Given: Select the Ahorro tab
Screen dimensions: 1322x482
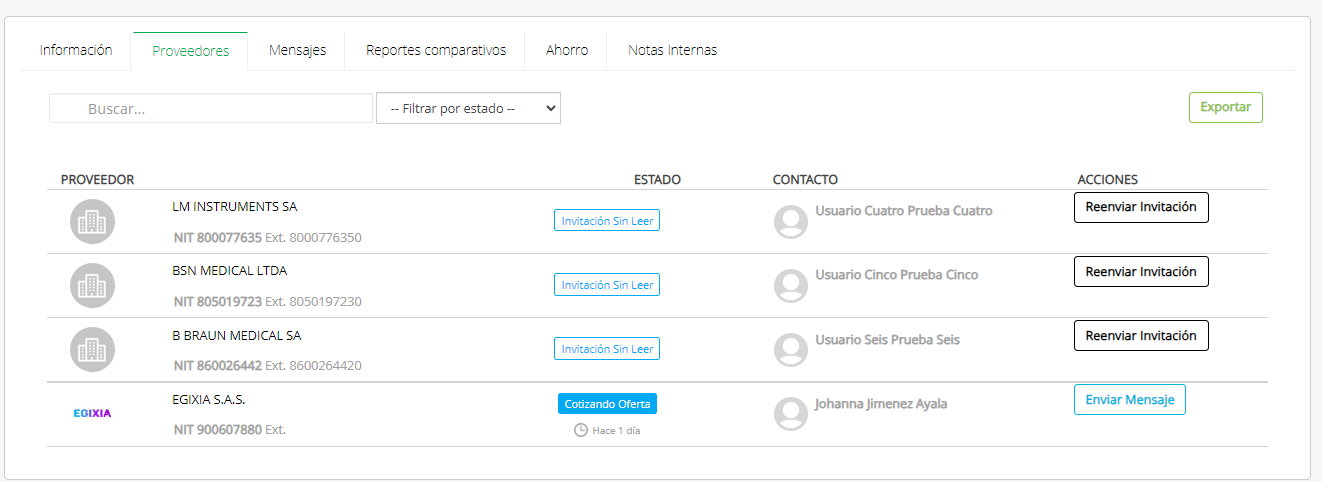Looking at the screenshot, I should point(567,50).
